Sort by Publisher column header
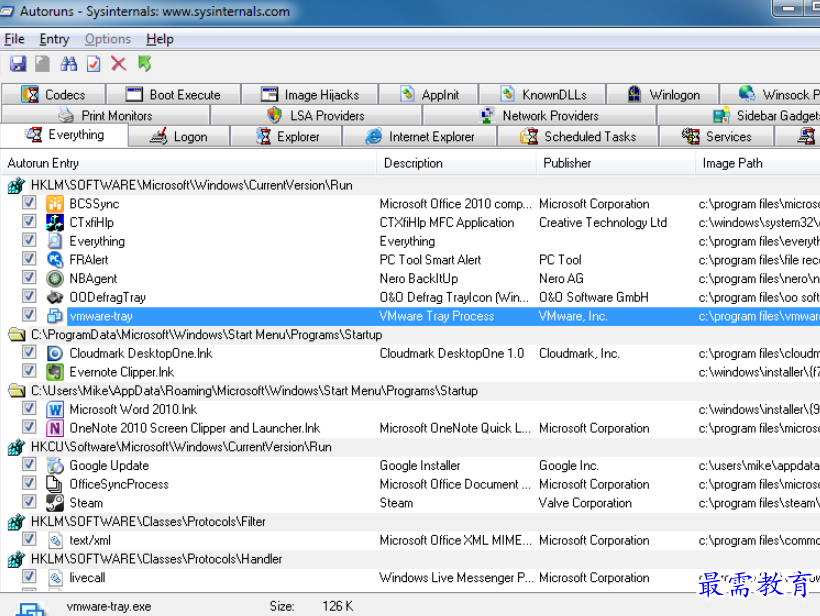This screenshot has width=820, height=616. pos(616,163)
